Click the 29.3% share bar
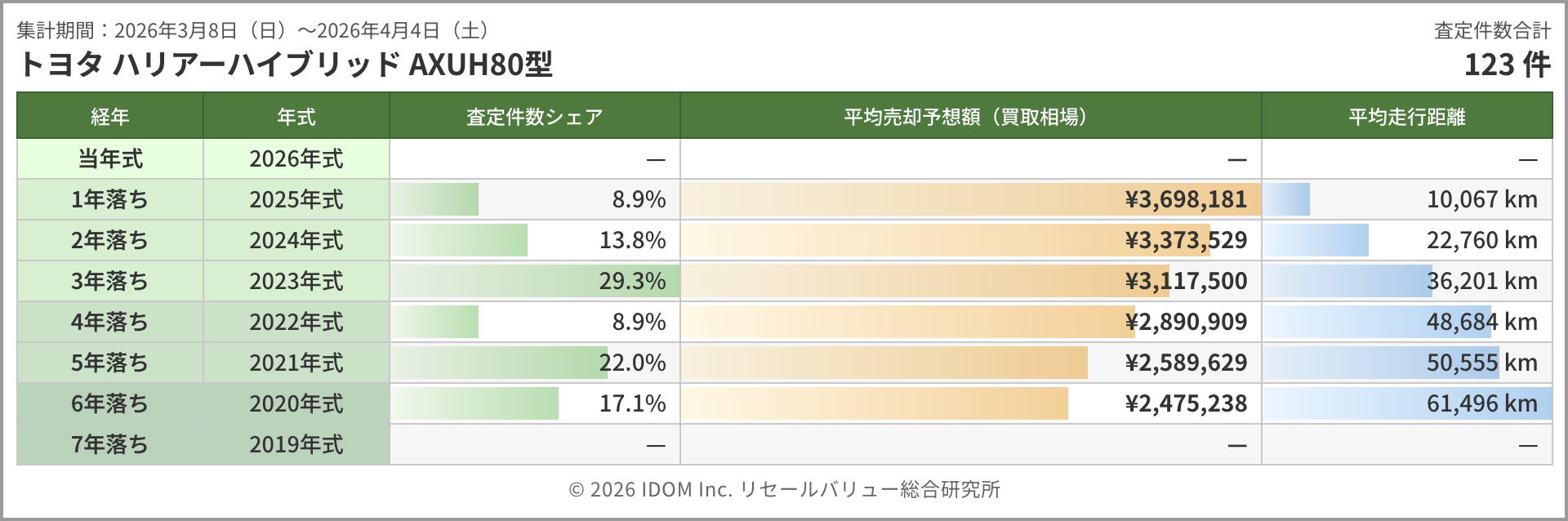 click(x=534, y=281)
